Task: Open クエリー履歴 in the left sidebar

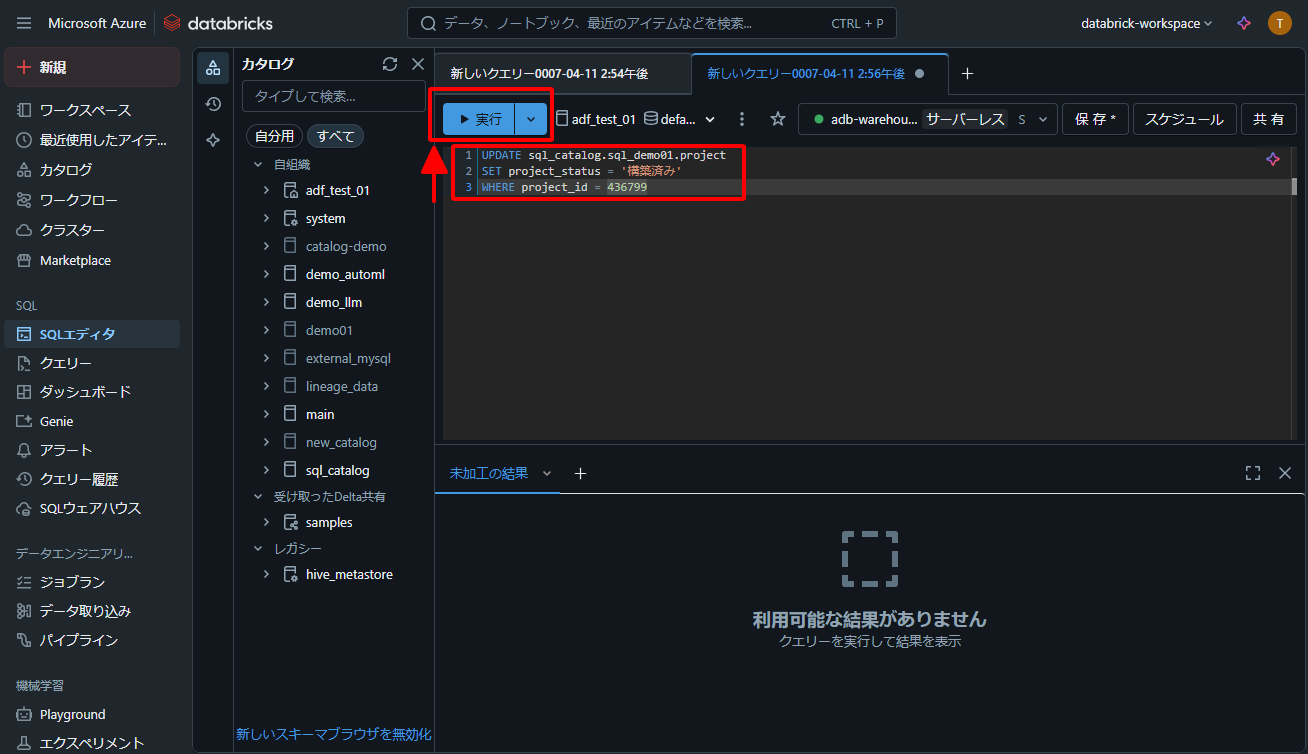Action: (79, 479)
